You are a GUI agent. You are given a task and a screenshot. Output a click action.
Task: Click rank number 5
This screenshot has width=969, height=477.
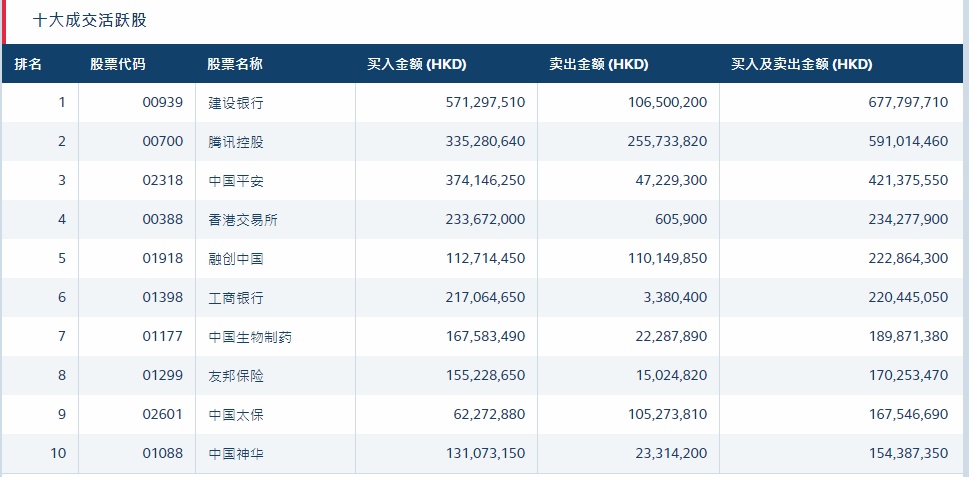click(x=62, y=258)
